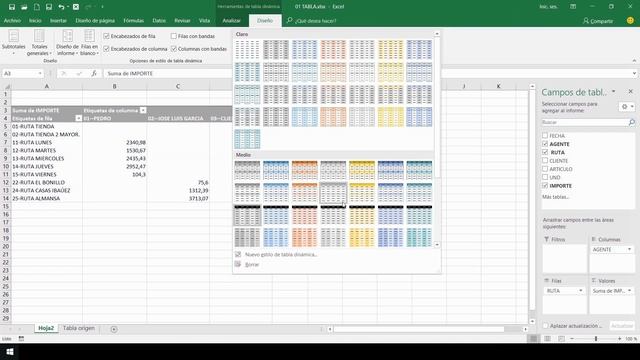
Task: Enable the Filas con bandas checkbox
Action: (173, 36)
